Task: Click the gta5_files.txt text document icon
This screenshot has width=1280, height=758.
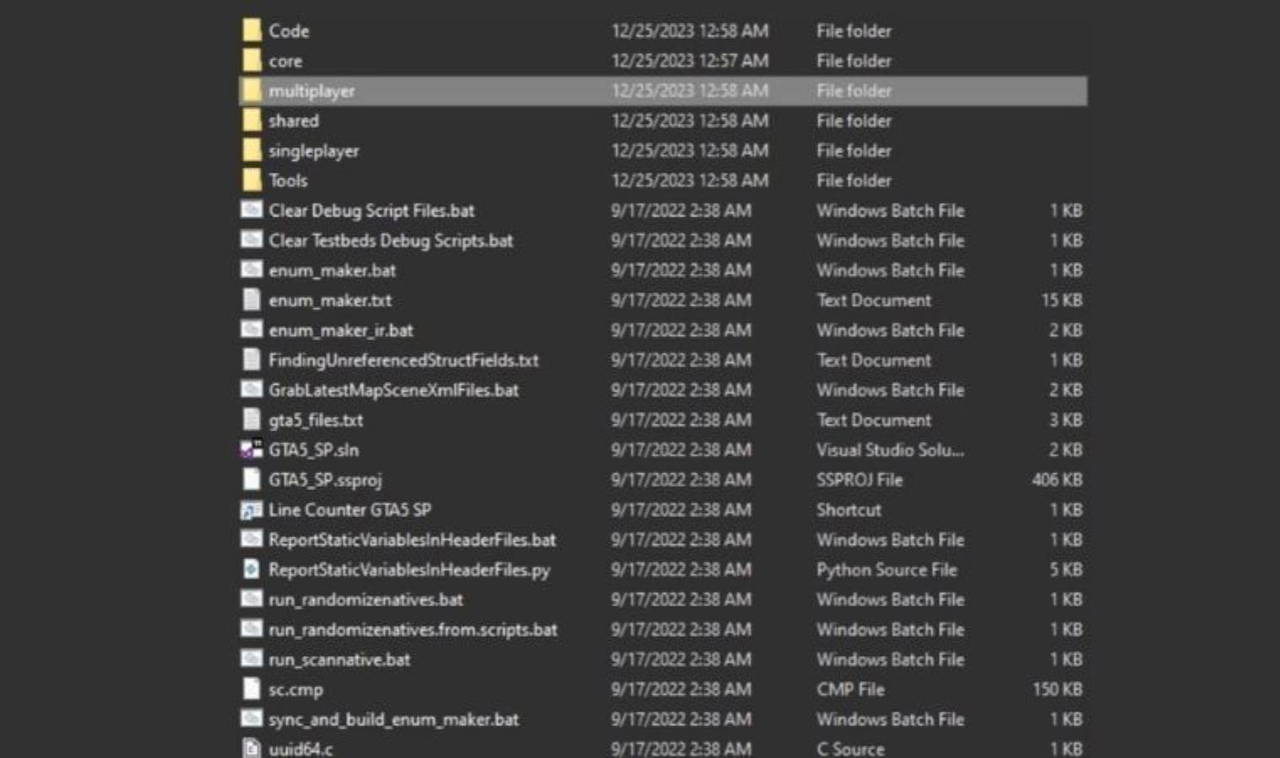Action: [x=252, y=420]
